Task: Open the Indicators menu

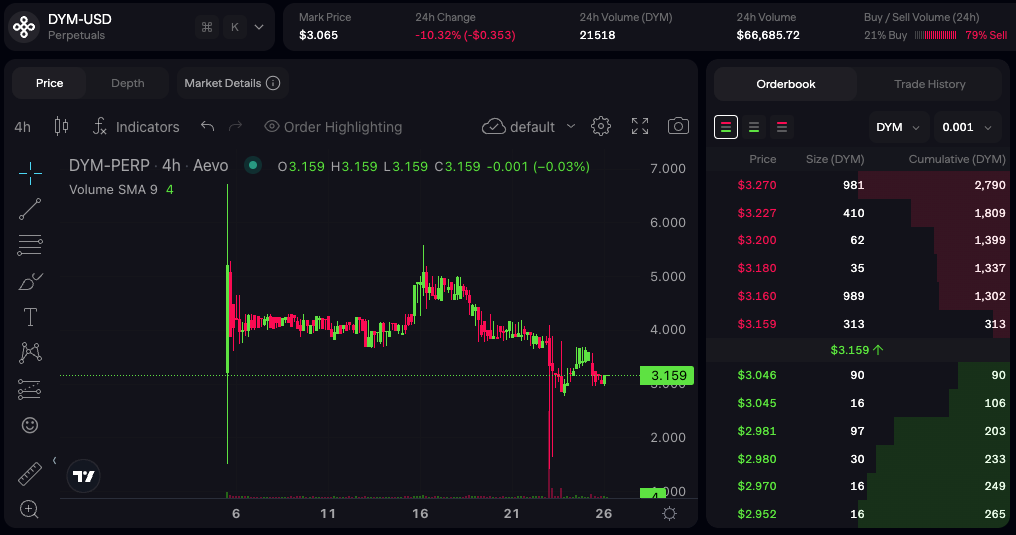Action: tap(136, 127)
